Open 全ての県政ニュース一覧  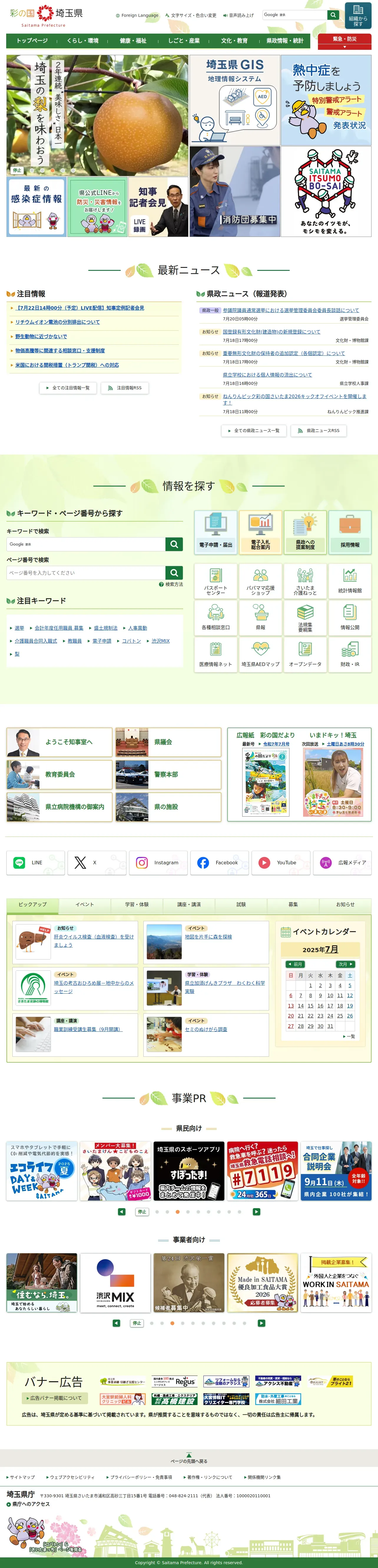(x=253, y=430)
